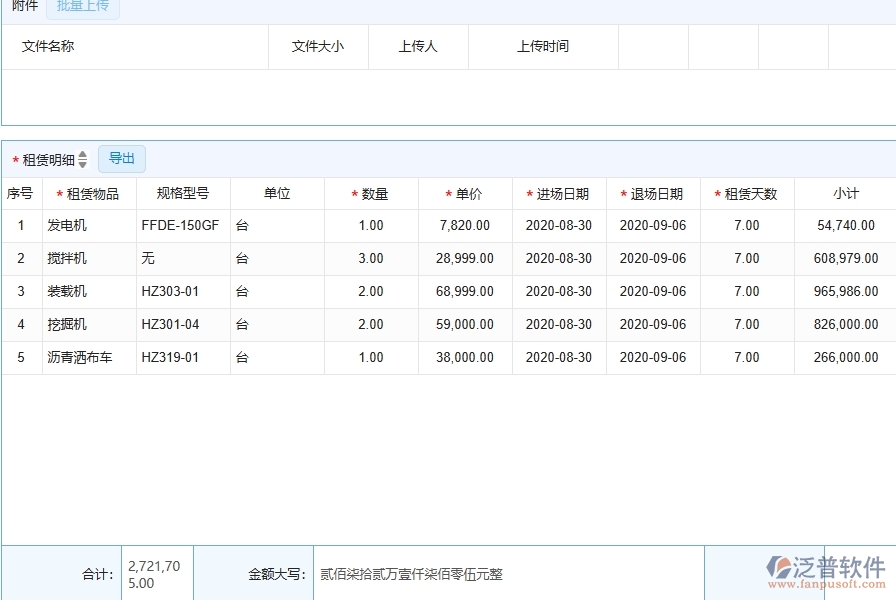Click the 合计 total amount cell
896x600 pixels.
(x=155, y=571)
